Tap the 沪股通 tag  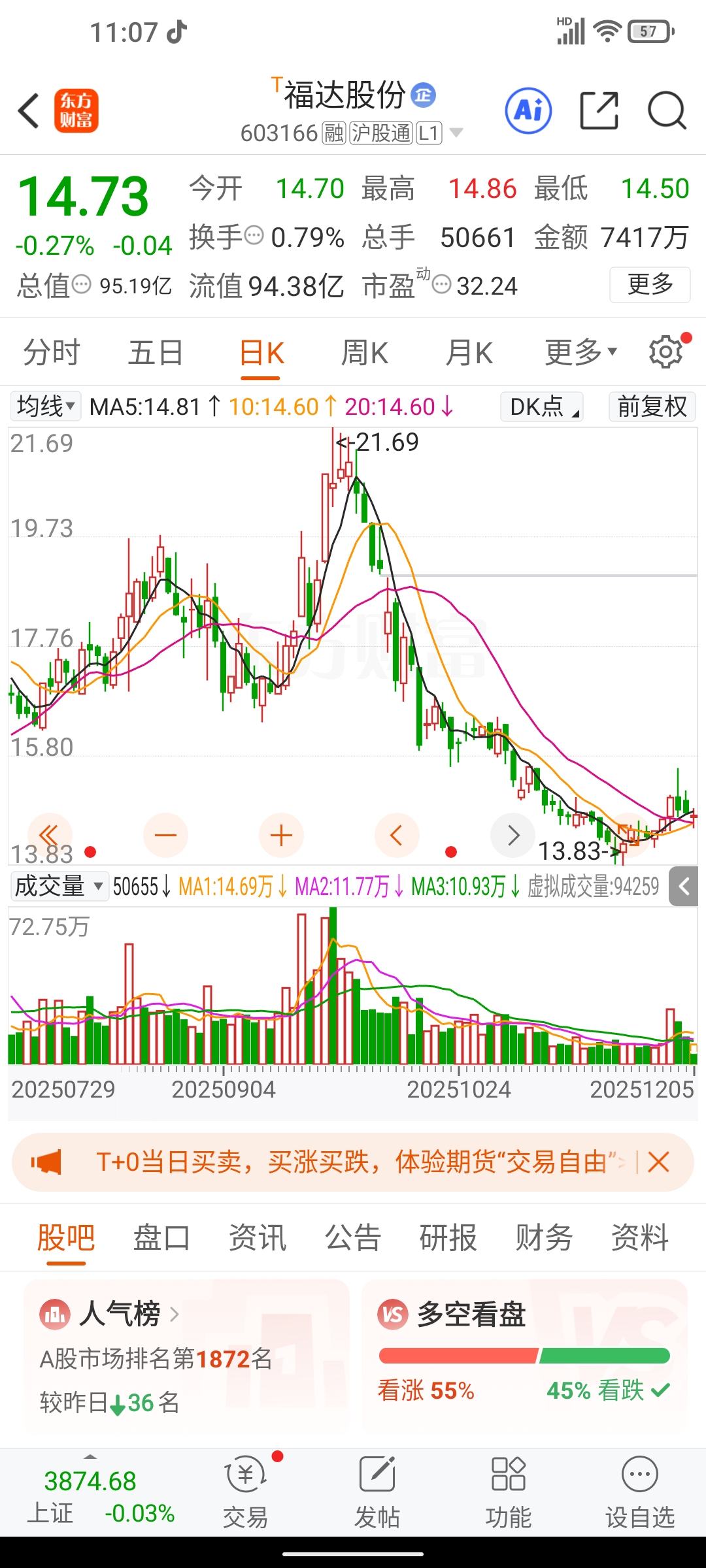point(381,133)
